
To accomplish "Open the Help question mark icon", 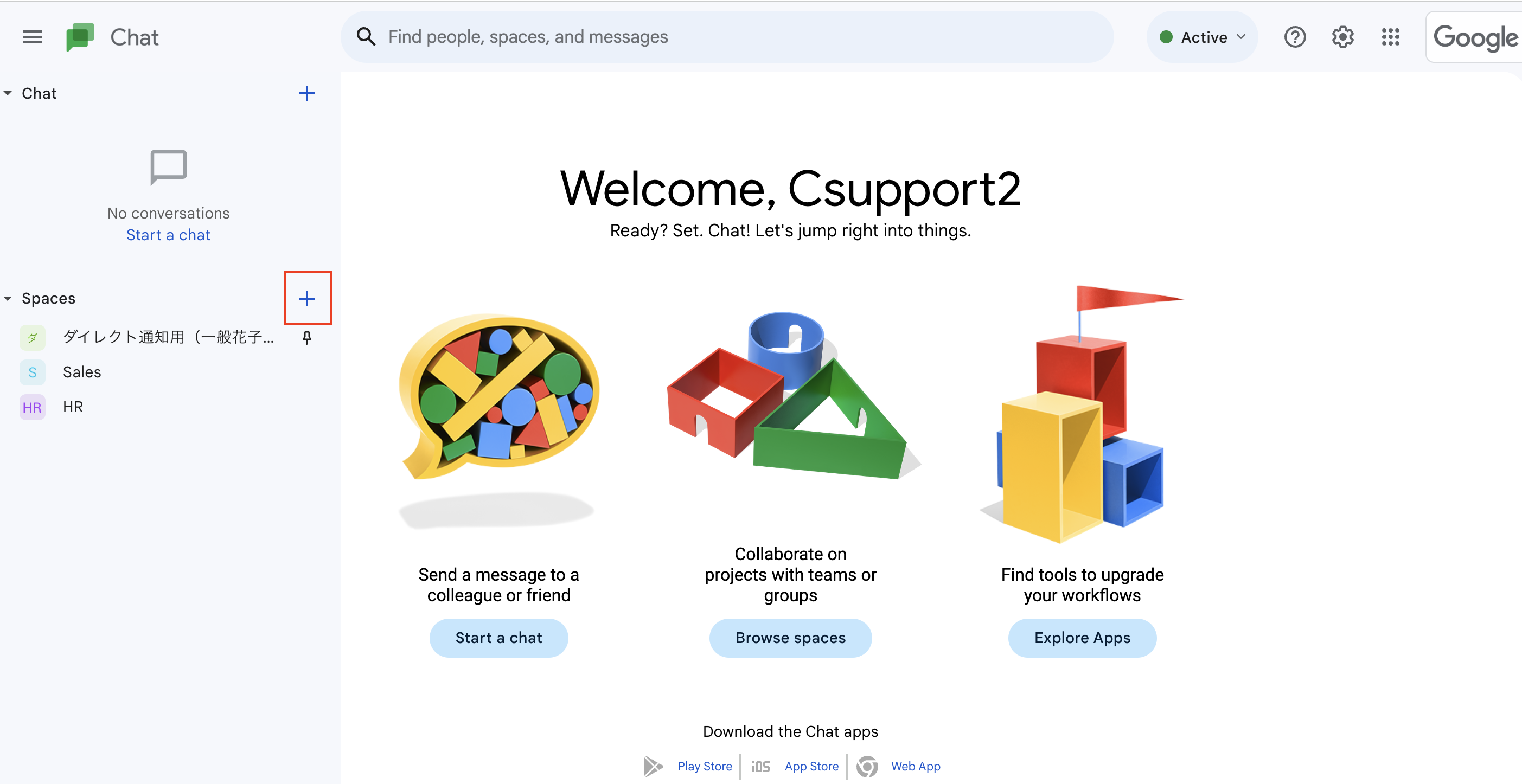I will [1294, 37].
